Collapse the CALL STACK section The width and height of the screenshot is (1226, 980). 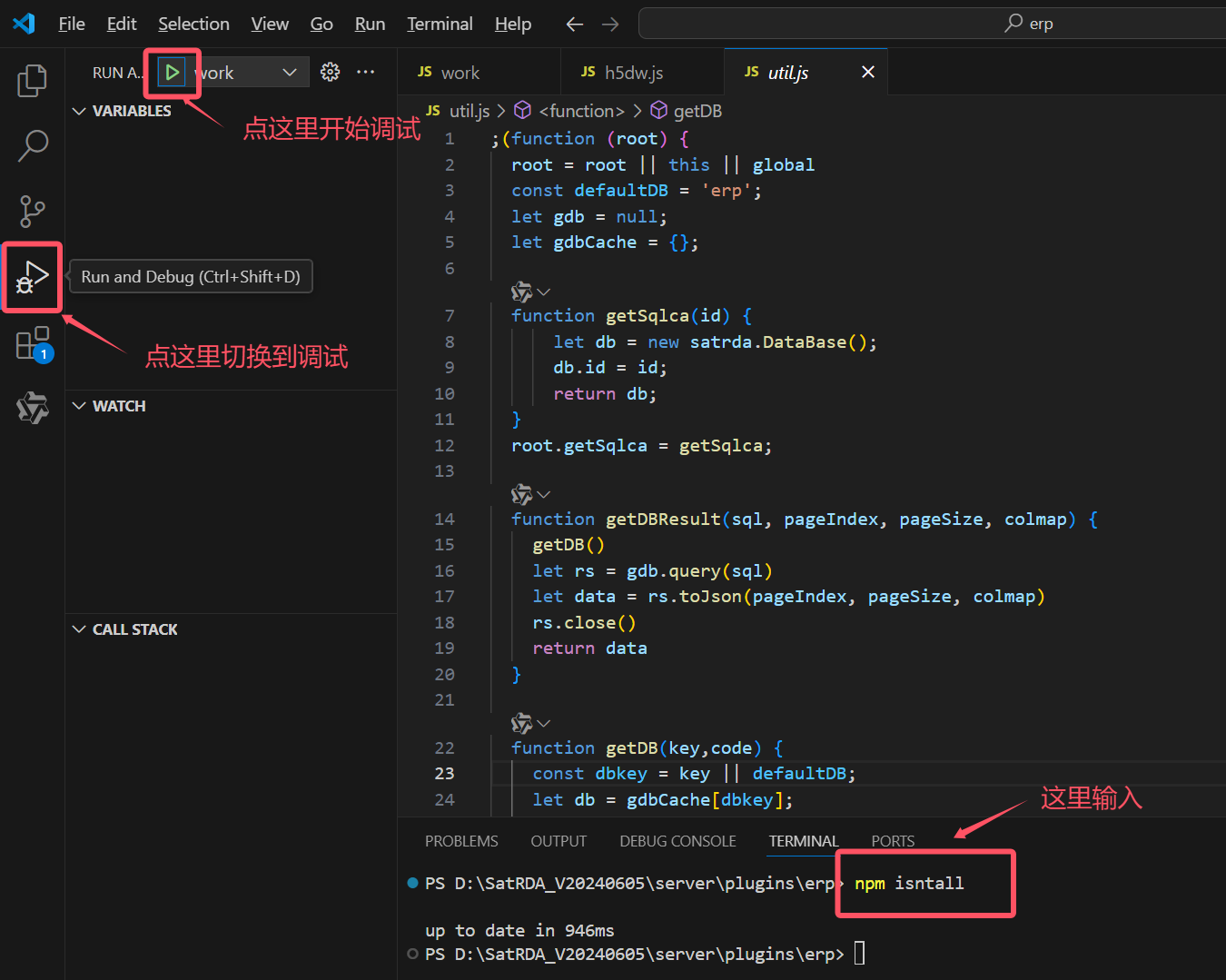coord(79,629)
